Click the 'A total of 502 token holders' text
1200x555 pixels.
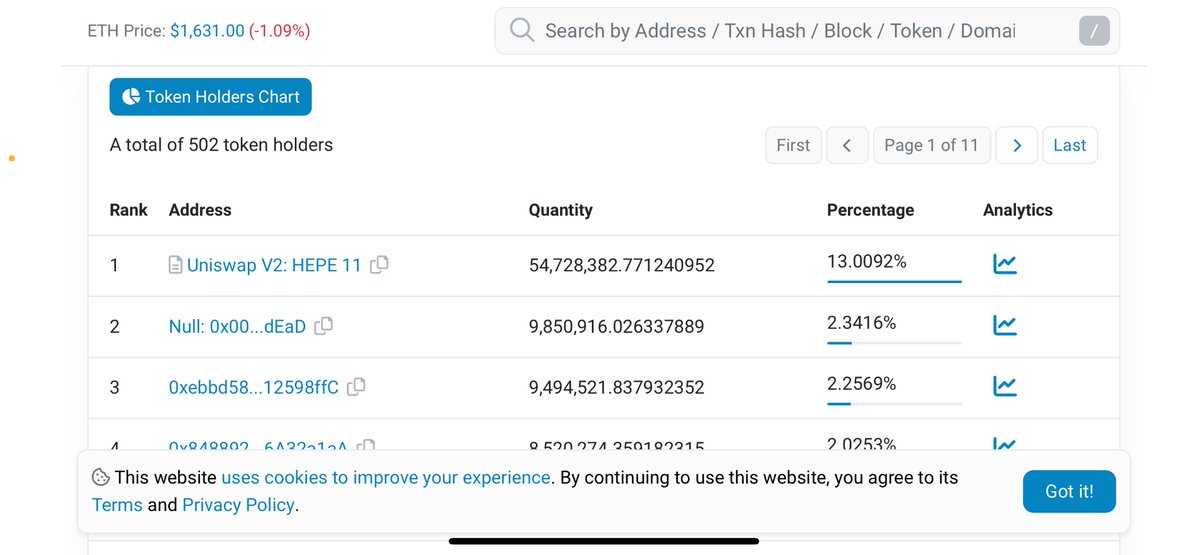[x=221, y=145]
